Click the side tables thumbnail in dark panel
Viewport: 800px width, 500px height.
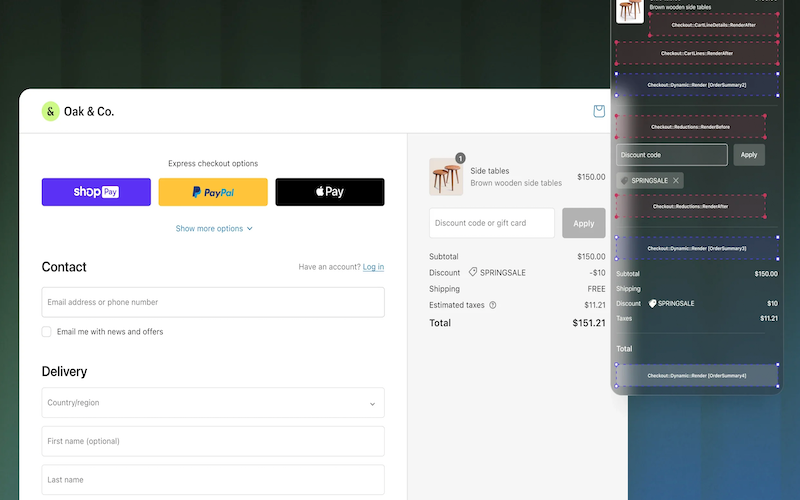coord(630,10)
